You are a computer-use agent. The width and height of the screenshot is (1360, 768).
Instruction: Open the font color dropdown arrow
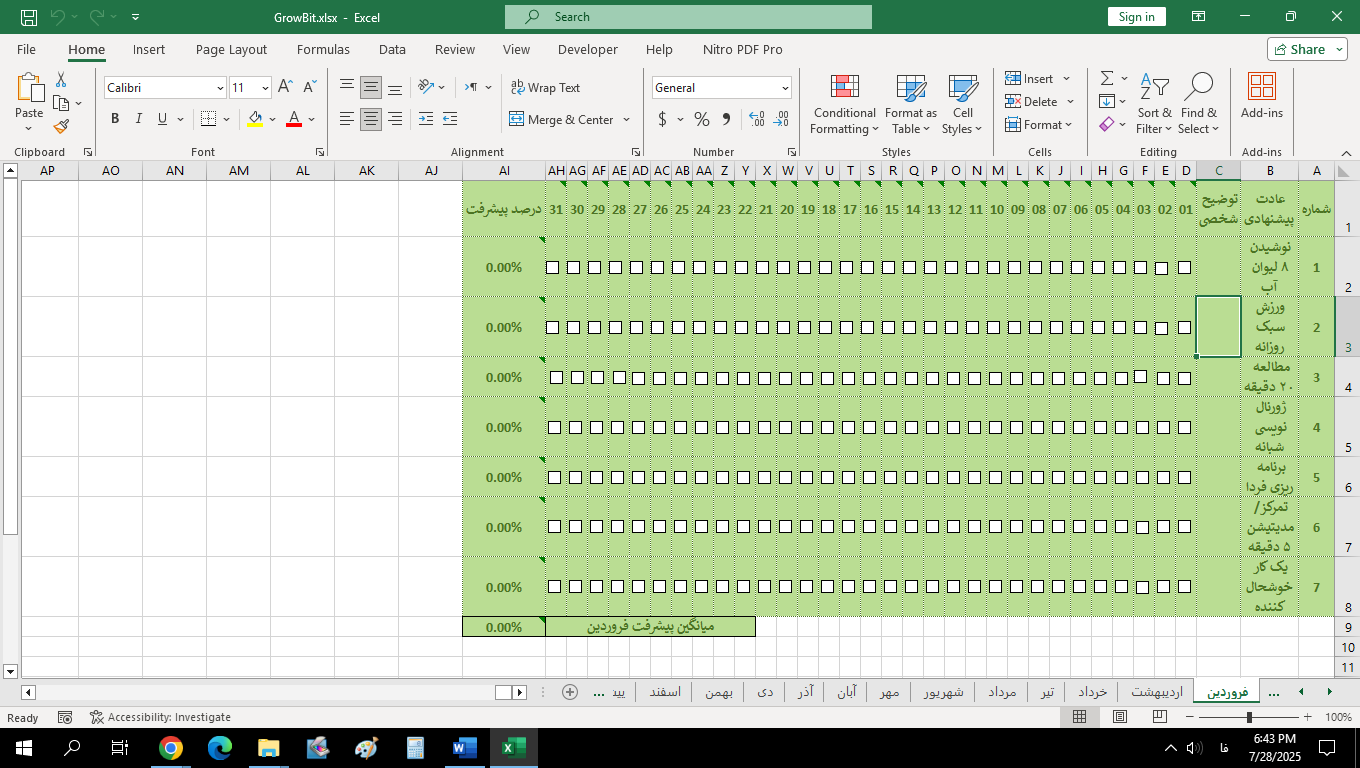[x=312, y=119]
